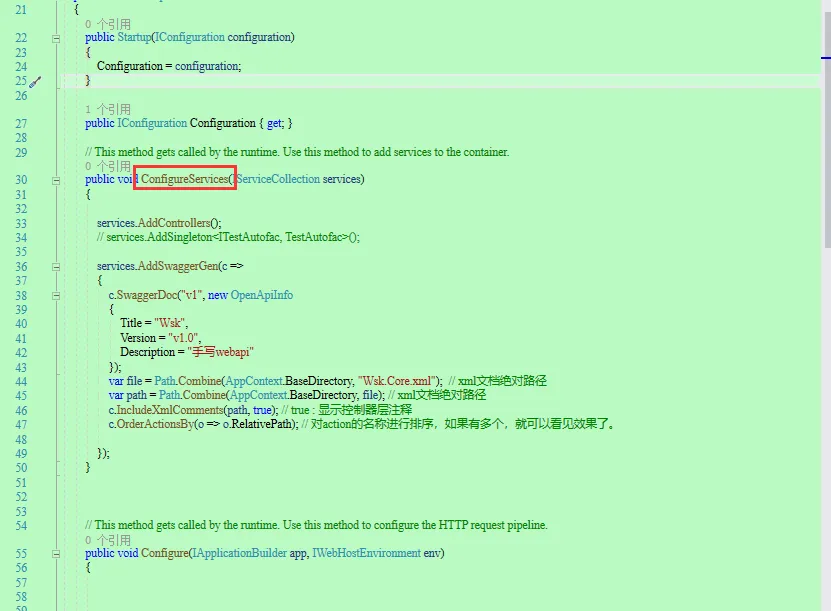Collapse the ConfigureServices method at line 30
This screenshot has height=611, width=831.
[x=56, y=181]
